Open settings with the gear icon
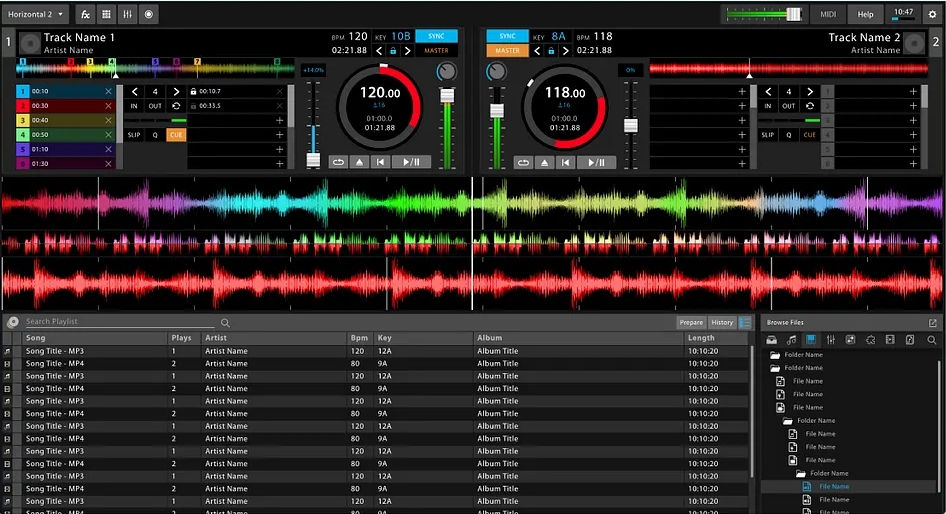Image resolution: width=946 pixels, height=514 pixels. 932,14
